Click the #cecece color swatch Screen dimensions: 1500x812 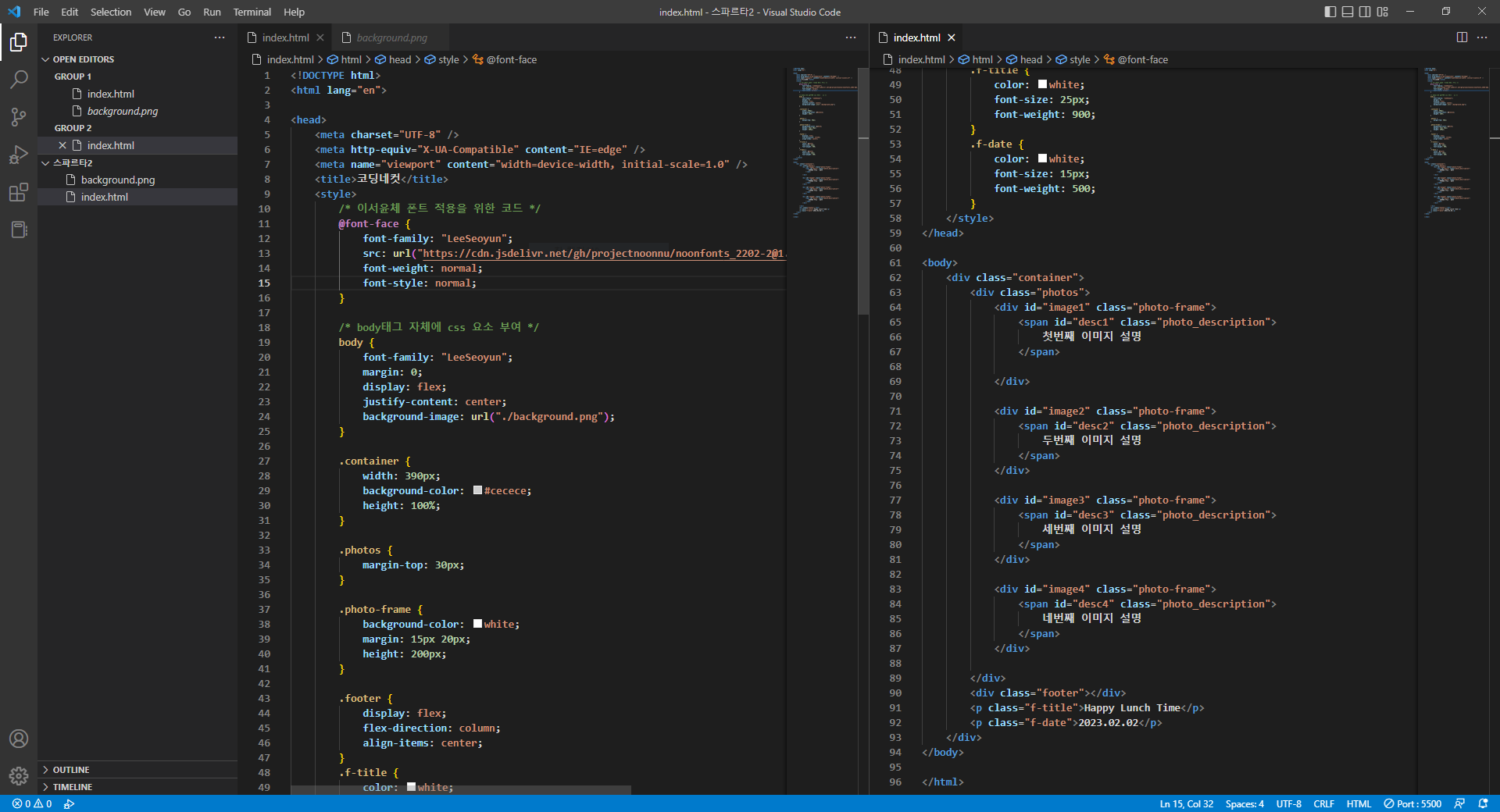(477, 490)
